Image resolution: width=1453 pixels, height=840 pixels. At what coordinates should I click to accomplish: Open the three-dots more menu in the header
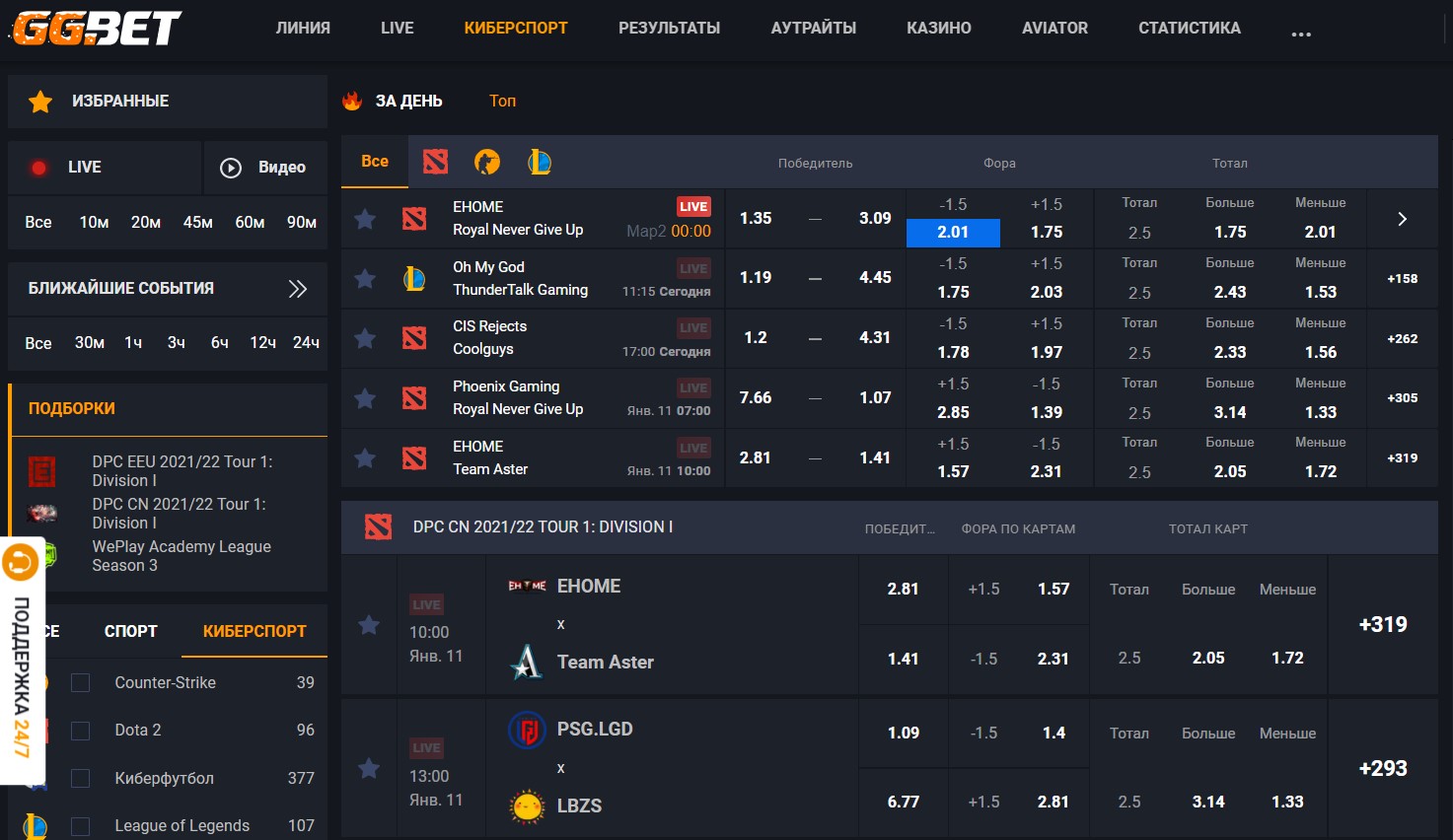point(1301,34)
